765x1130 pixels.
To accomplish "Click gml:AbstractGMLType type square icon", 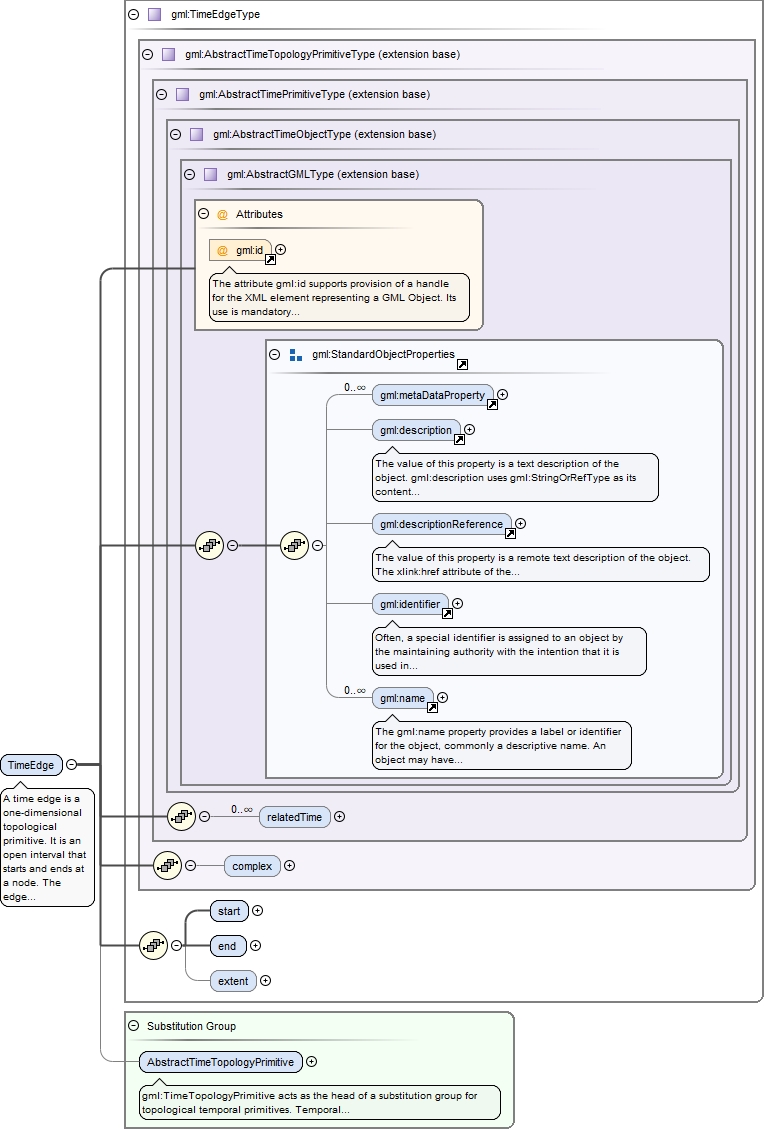I will [210, 174].
